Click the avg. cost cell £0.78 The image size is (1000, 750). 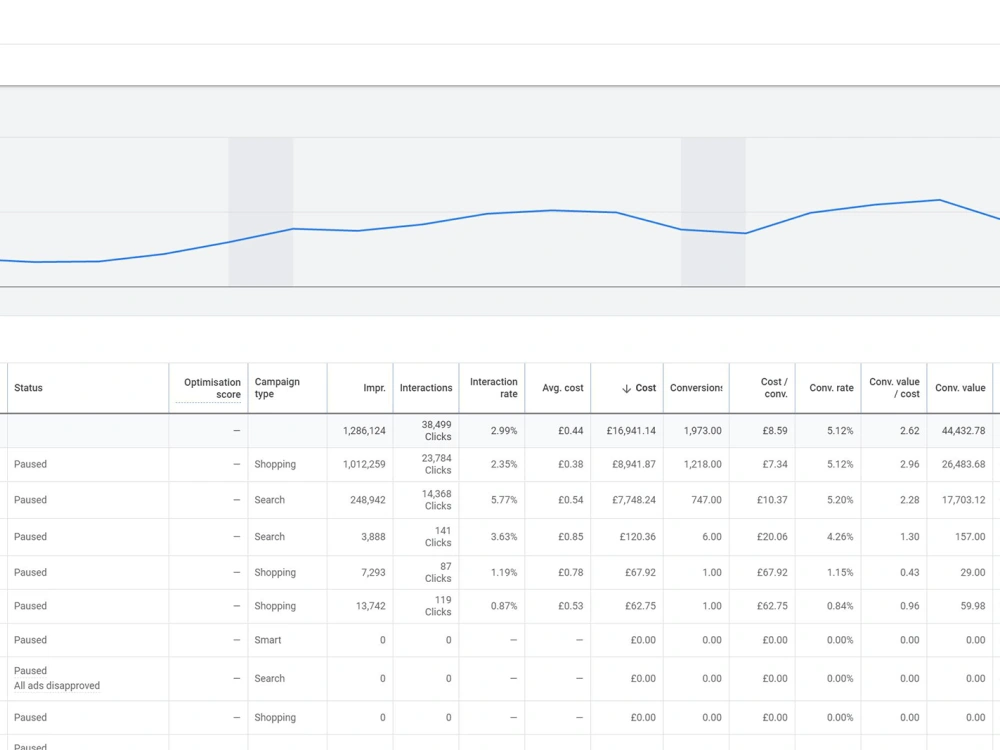(570, 573)
